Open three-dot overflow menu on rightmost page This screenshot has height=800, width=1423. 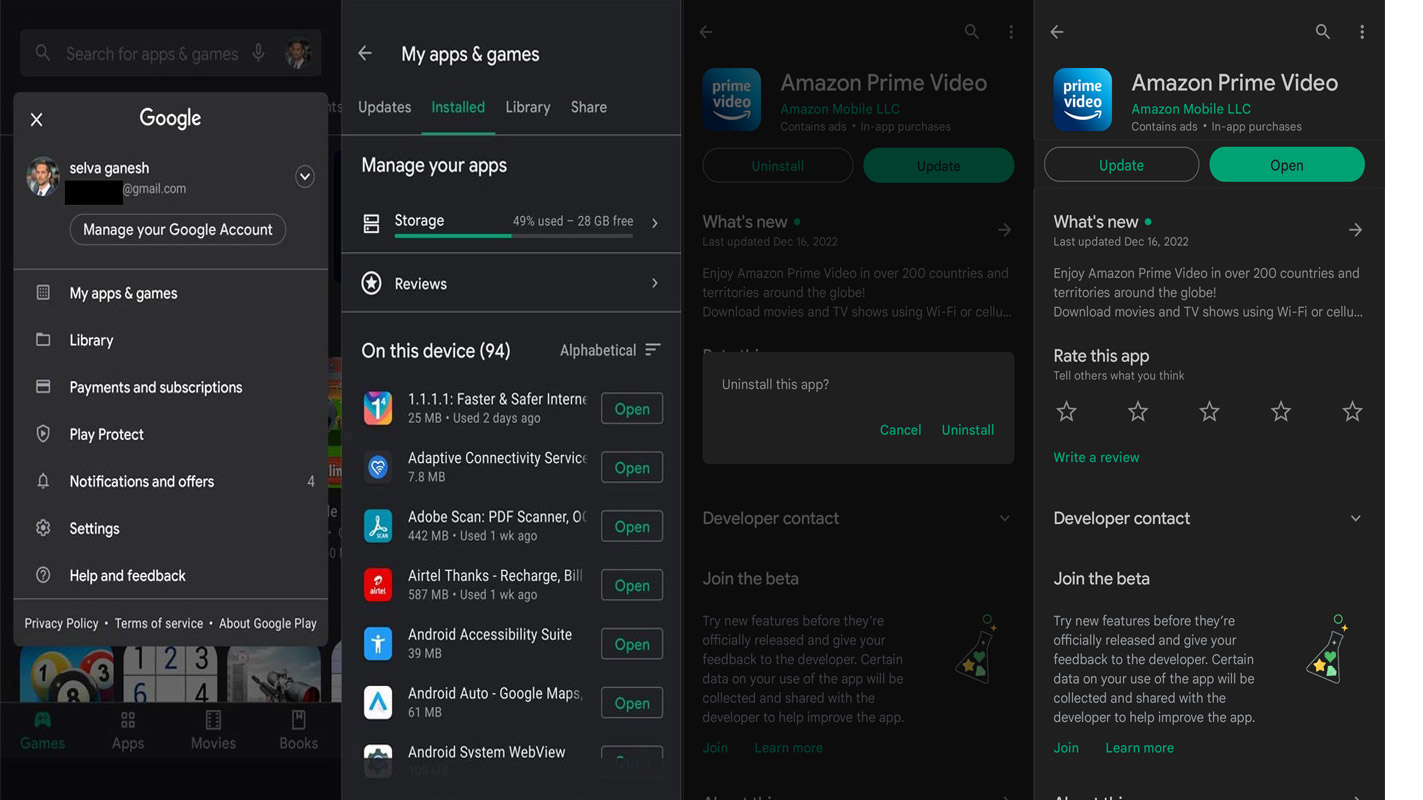tap(1362, 32)
